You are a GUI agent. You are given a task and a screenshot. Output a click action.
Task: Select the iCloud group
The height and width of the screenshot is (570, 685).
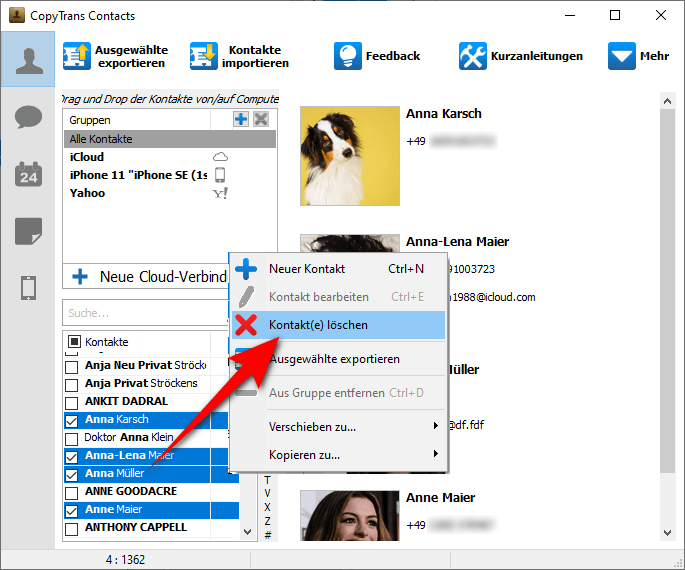point(170,157)
